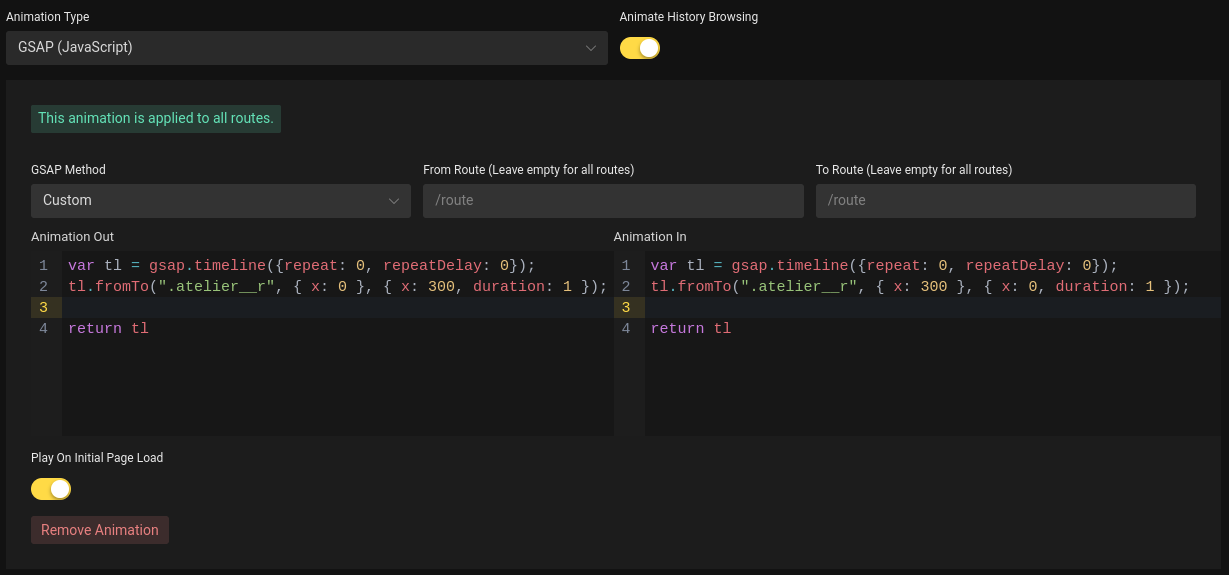This screenshot has height=575, width=1229.
Task: Open the Animation Type dropdown
Action: pos(306,47)
